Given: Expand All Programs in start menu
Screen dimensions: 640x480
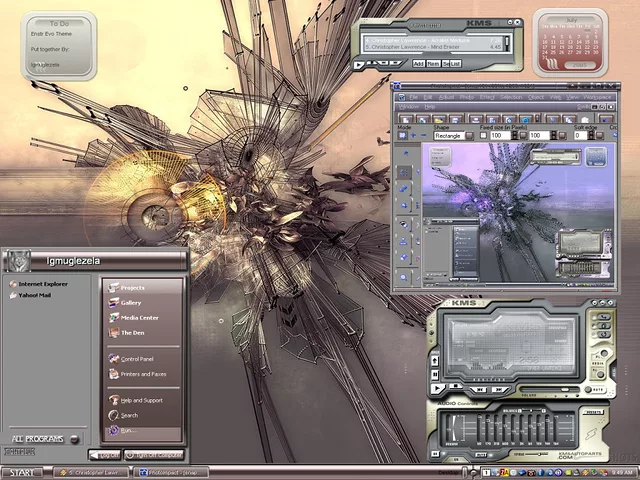Looking at the screenshot, I should point(38,438).
